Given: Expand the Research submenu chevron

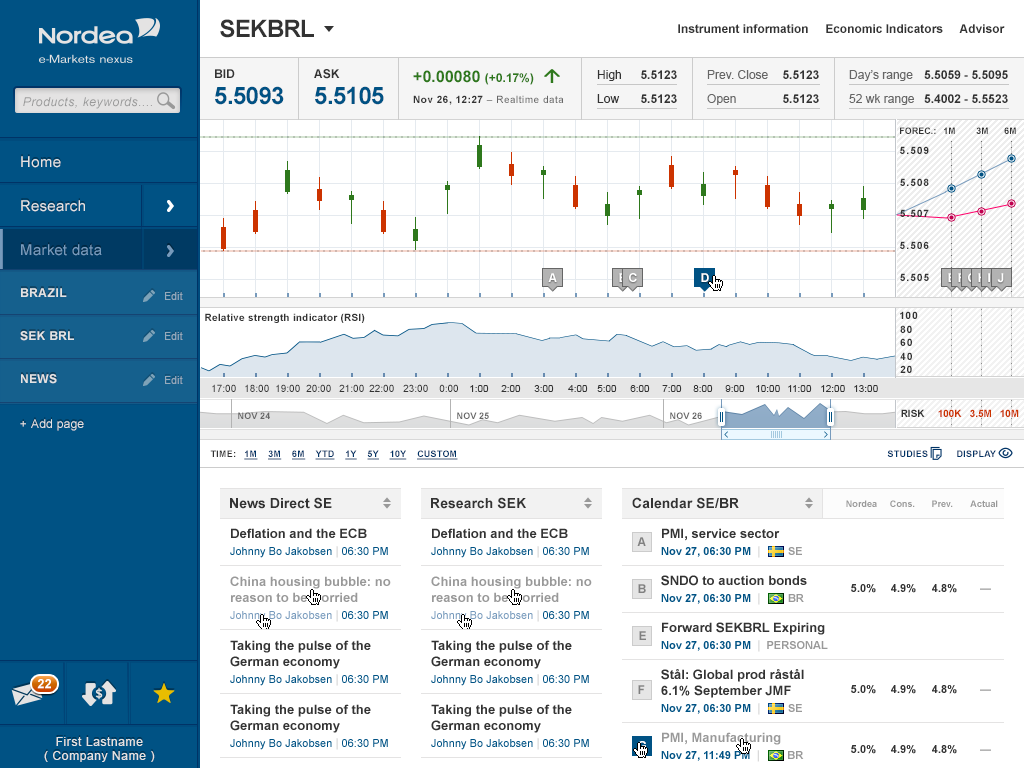Looking at the screenshot, I should pyautogui.click(x=170, y=206).
